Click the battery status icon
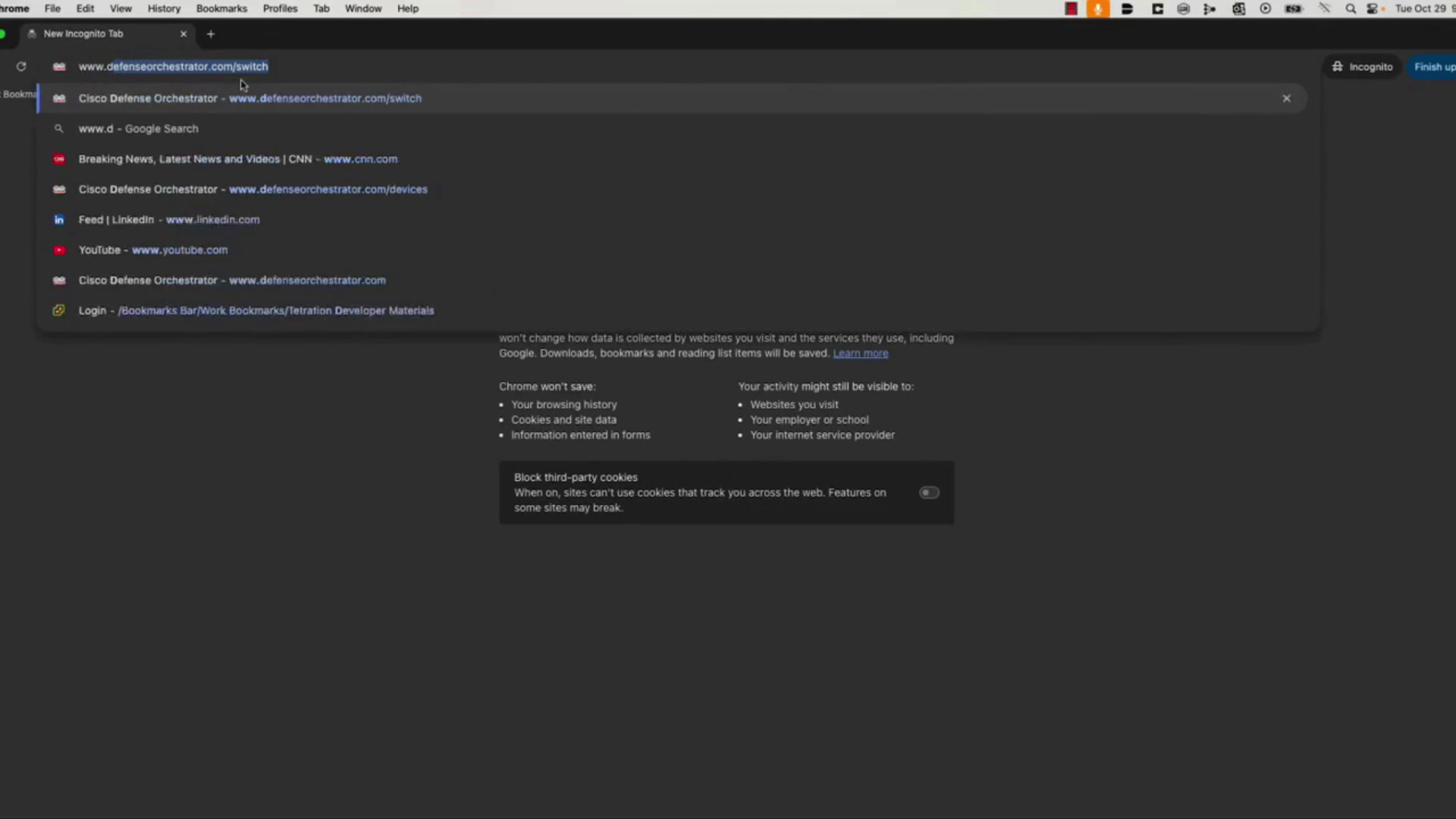 click(1293, 9)
